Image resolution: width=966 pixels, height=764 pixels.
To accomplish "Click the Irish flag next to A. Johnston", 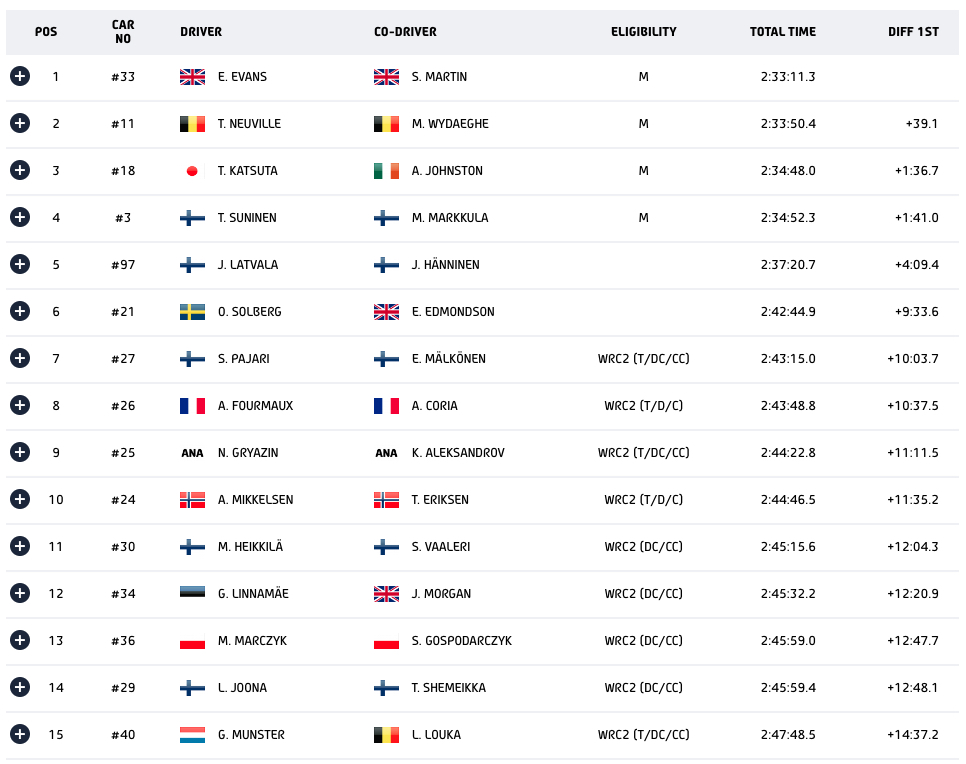I will pos(386,171).
